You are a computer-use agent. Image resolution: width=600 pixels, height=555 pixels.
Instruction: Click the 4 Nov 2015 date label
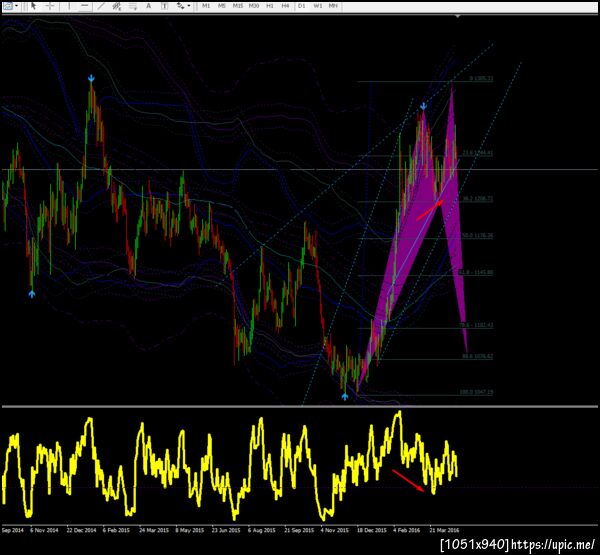[x=334, y=530]
